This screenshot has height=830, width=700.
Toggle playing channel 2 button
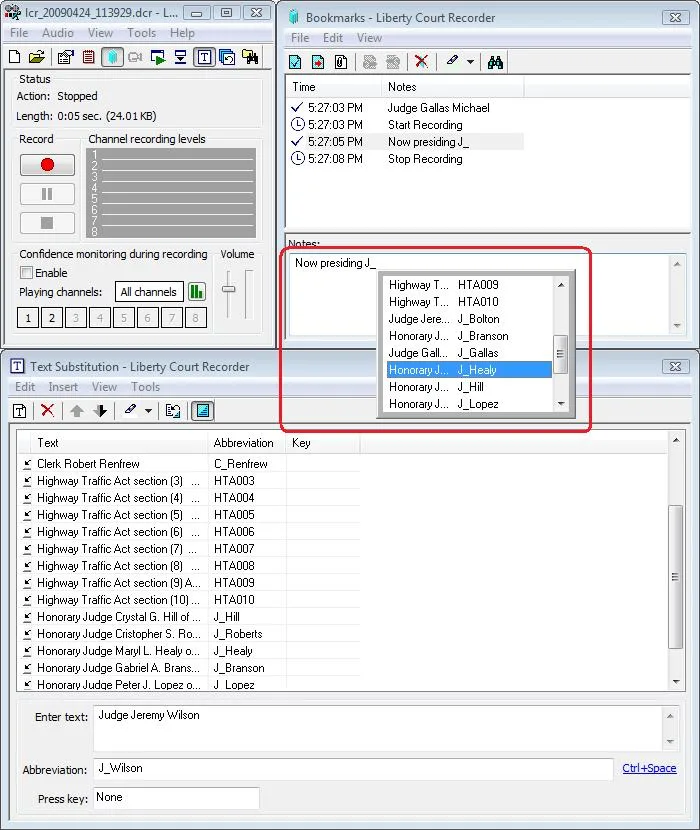coord(52,318)
